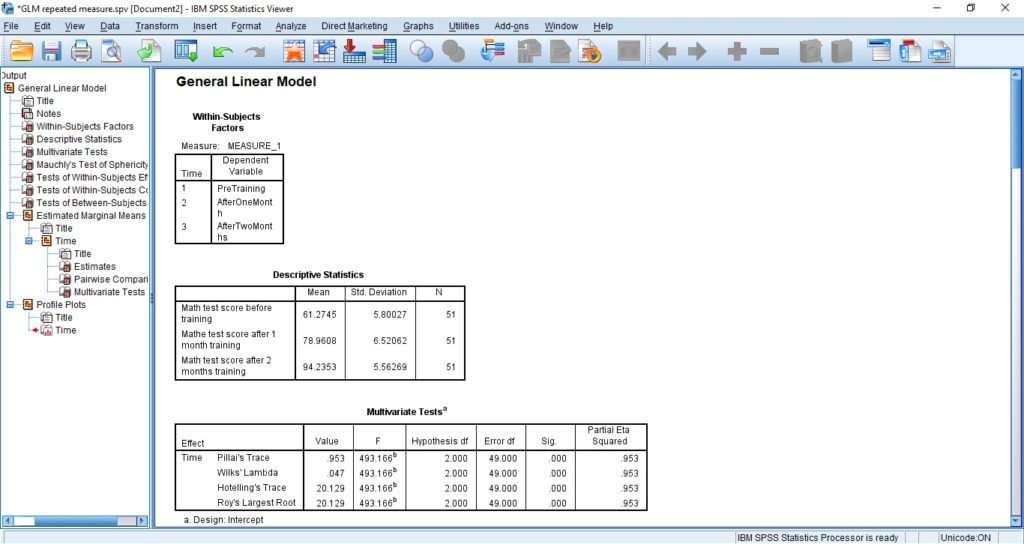Image resolution: width=1024 pixels, height=544 pixels.
Task: Collapse the Profile Plots tree node
Action: (x=11, y=305)
